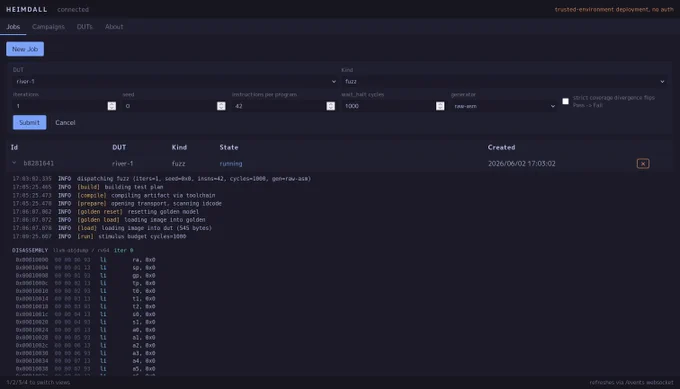Switch to the Jobs tab
680x389 pixels.
(13, 26)
